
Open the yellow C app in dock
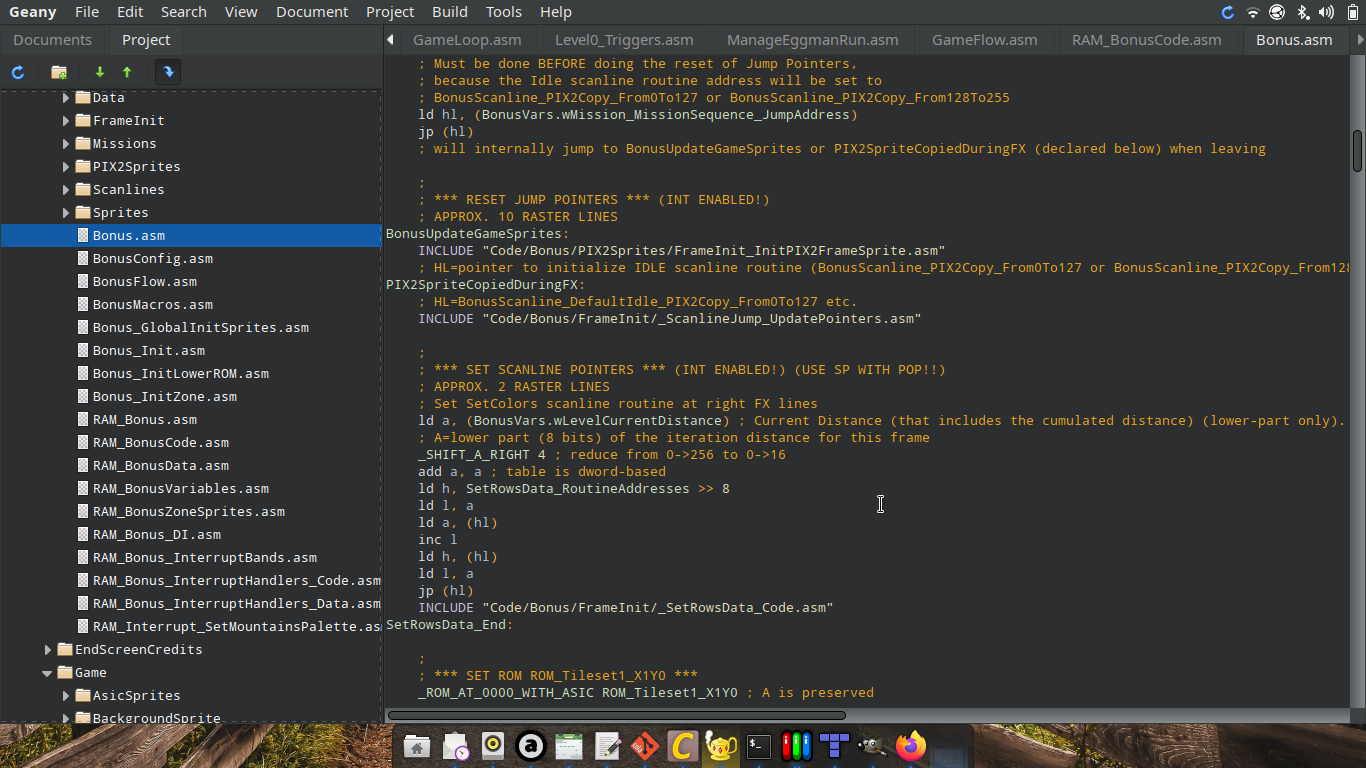[683, 746]
